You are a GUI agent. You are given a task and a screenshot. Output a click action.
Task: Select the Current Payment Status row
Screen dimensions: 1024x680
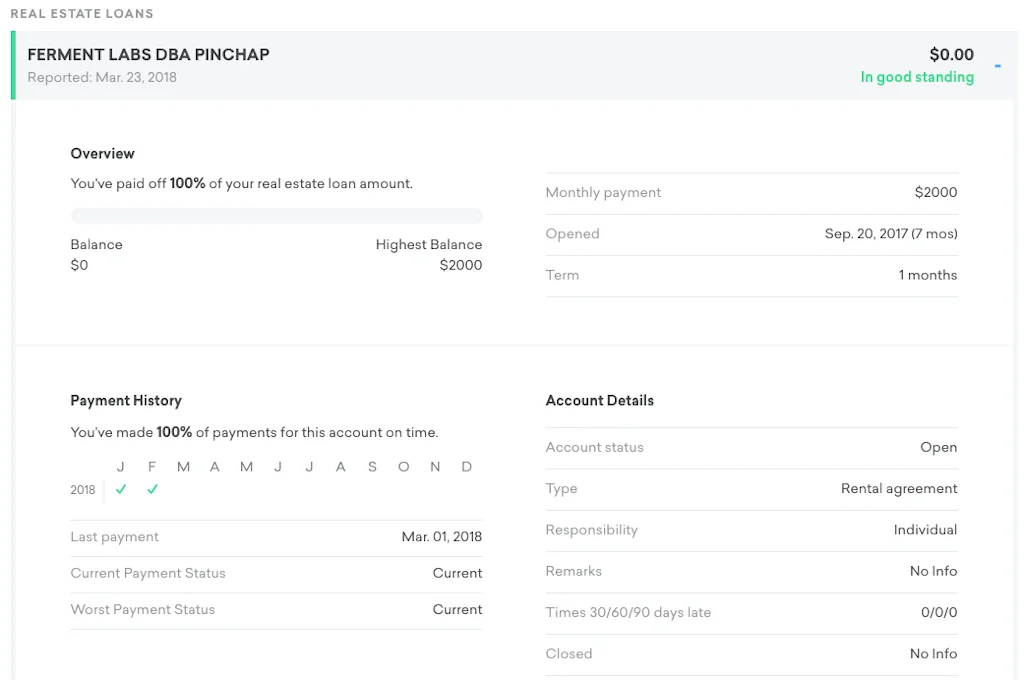pyautogui.click(x=276, y=573)
